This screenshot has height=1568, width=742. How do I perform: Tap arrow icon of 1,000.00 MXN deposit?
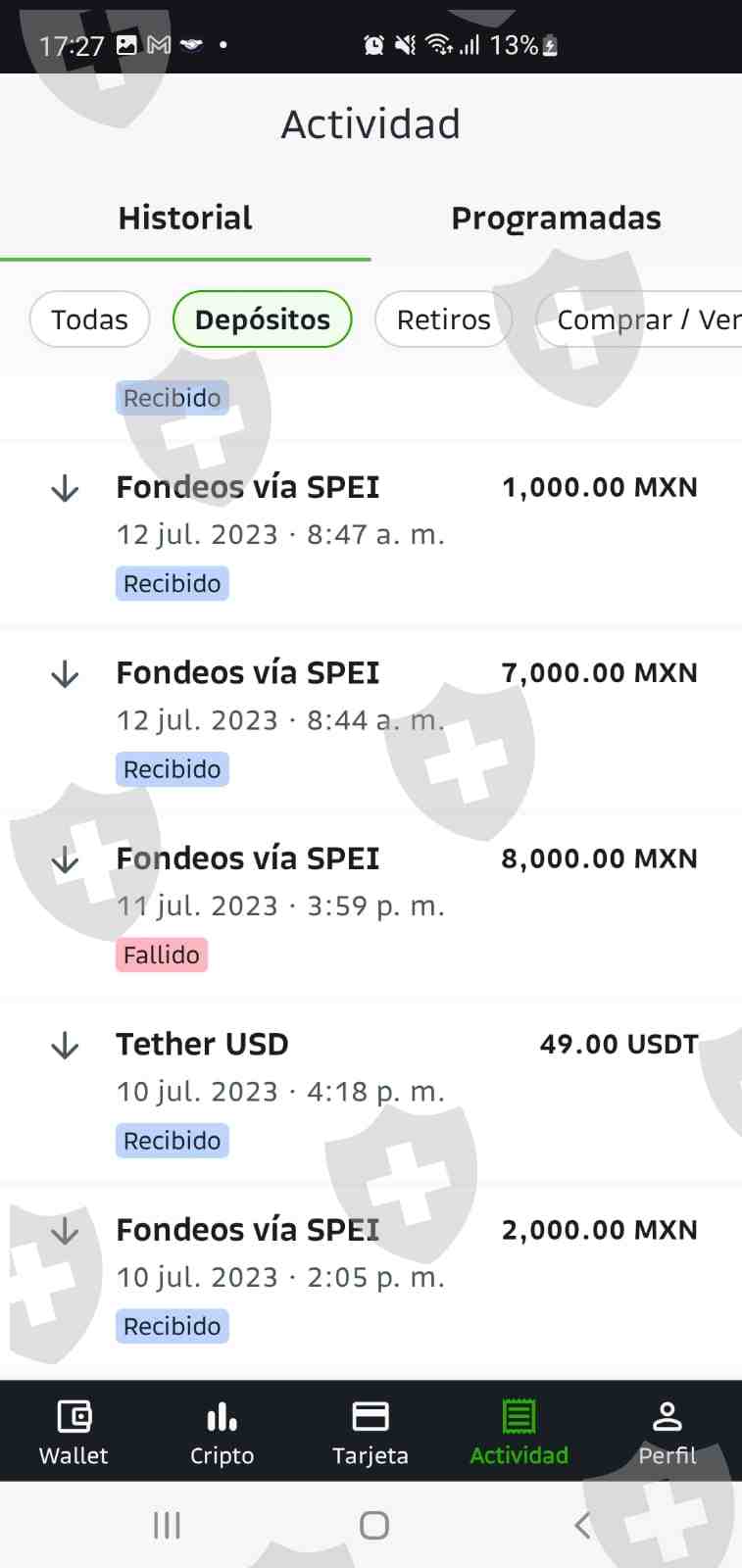[65, 488]
